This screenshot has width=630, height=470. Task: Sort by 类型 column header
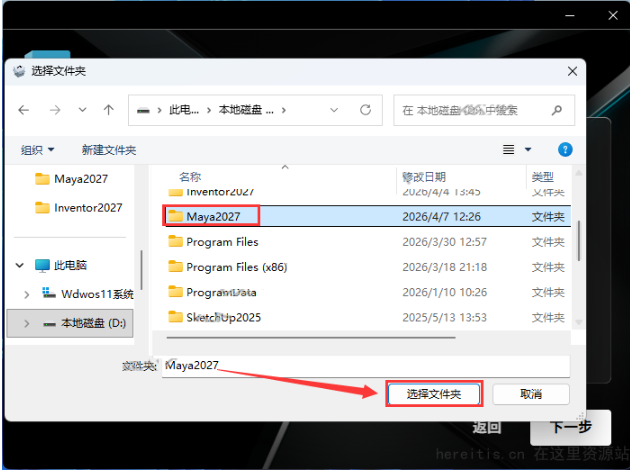click(x=542, y=177)
